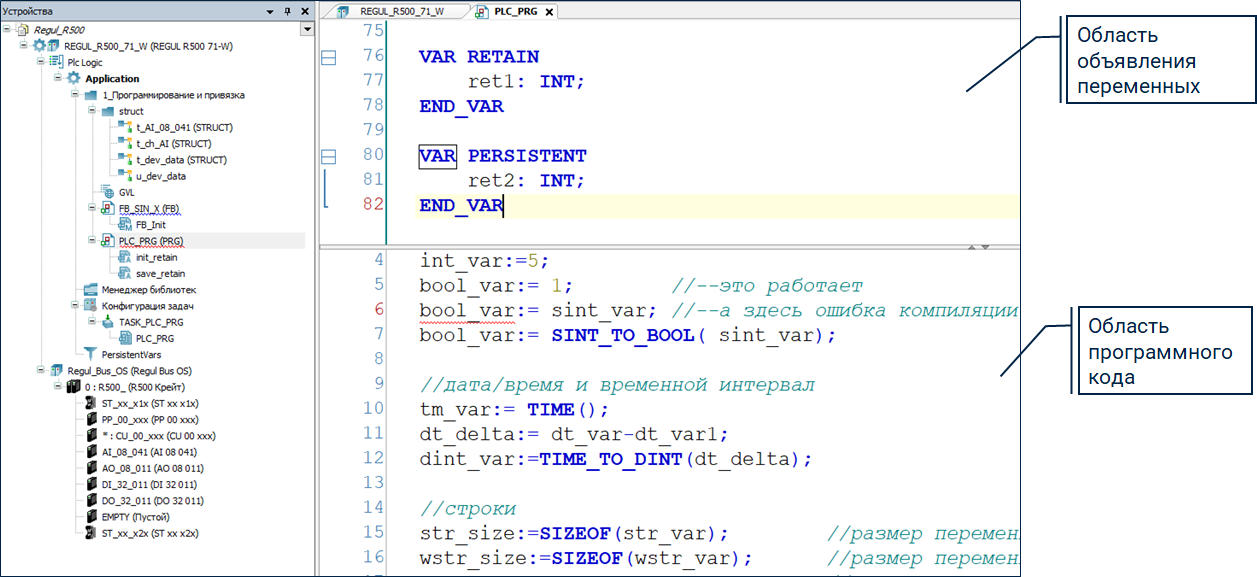Viewport: 1257px width, 577px height.
Task: Click the Менеджер библиотек icon
Action: [91, 289]
